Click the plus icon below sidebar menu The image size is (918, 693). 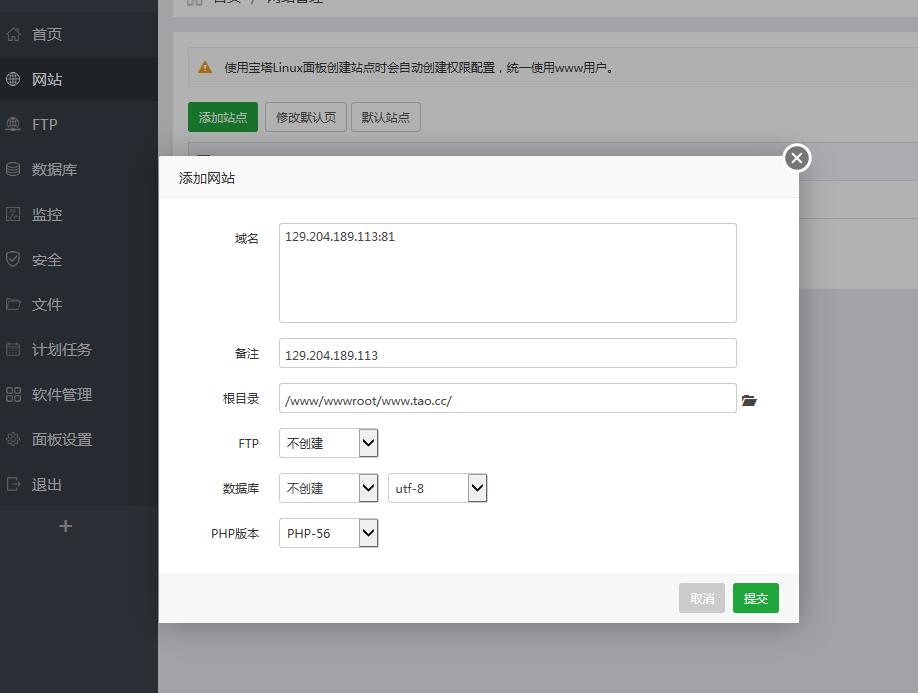[66, 526]
